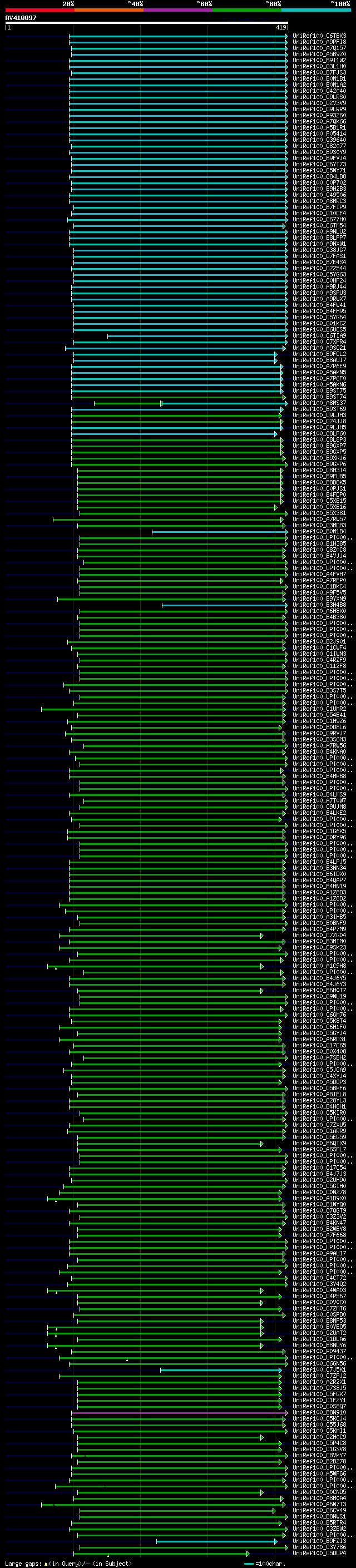The width and height of the screenshot is (356, 1568).
Task: Open hit UniRef100_B7FJS3
Action: tap(319, 72)
